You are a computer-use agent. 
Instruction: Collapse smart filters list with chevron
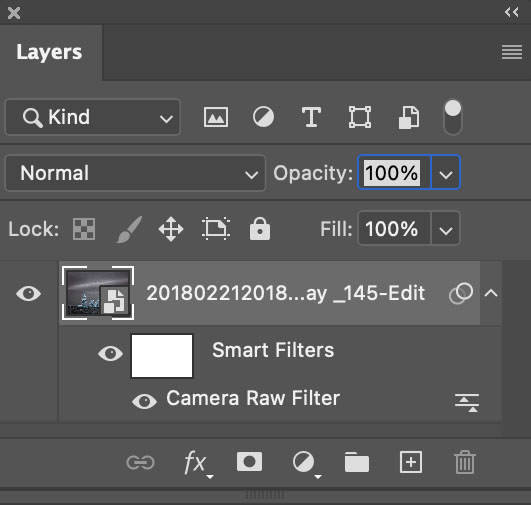[491, 293]
